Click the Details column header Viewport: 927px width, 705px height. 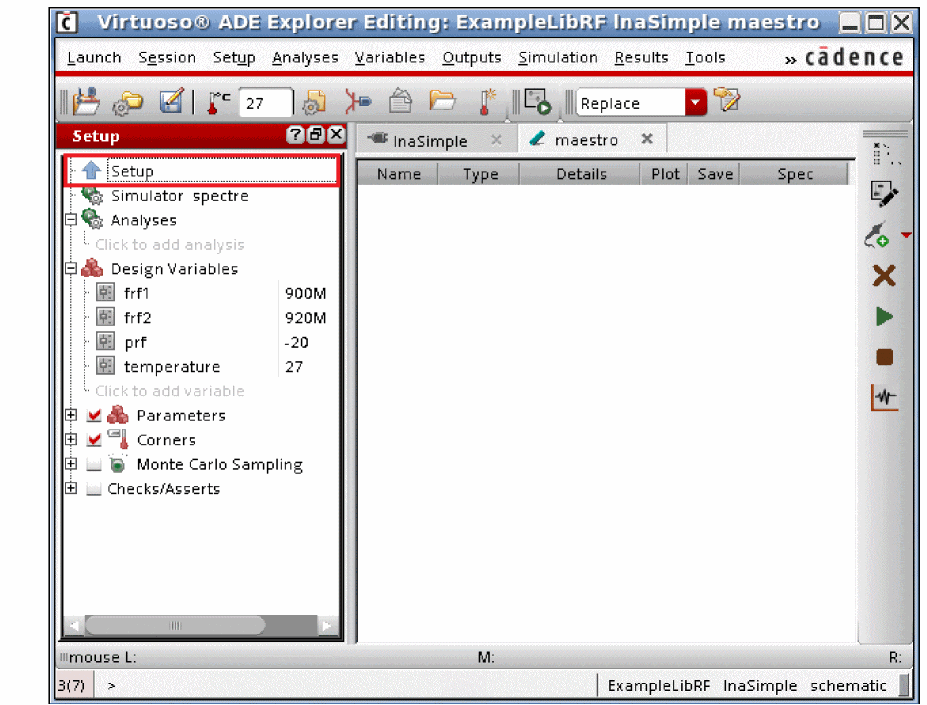coord(581,174)
